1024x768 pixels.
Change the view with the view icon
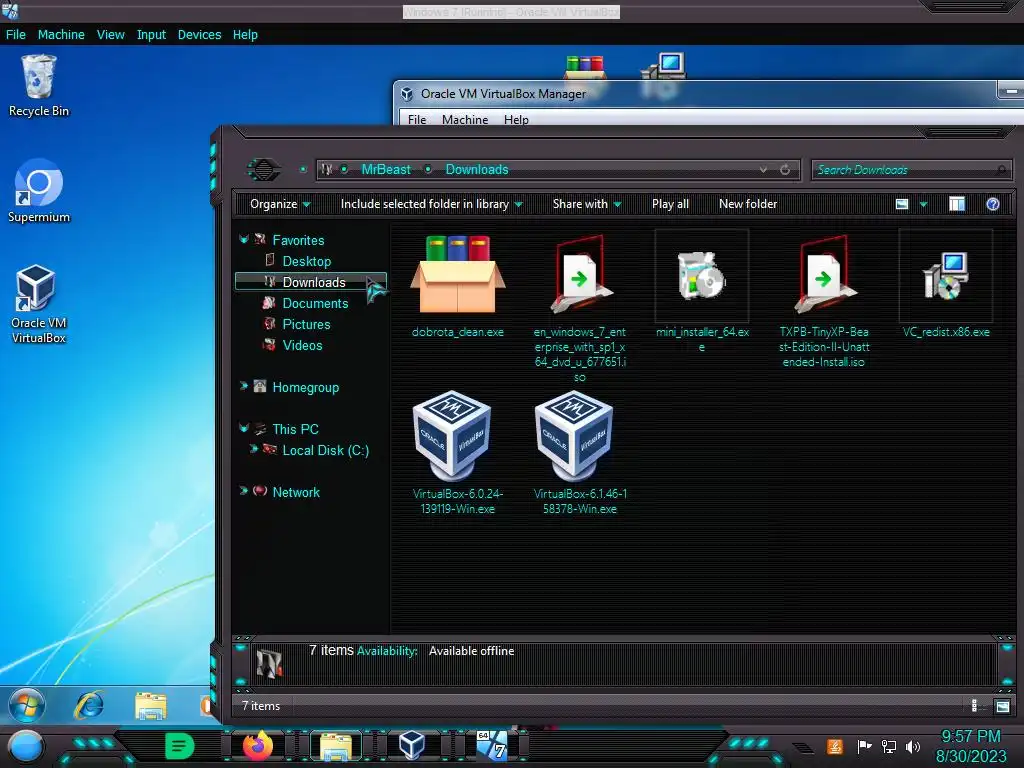coord(902,204)
